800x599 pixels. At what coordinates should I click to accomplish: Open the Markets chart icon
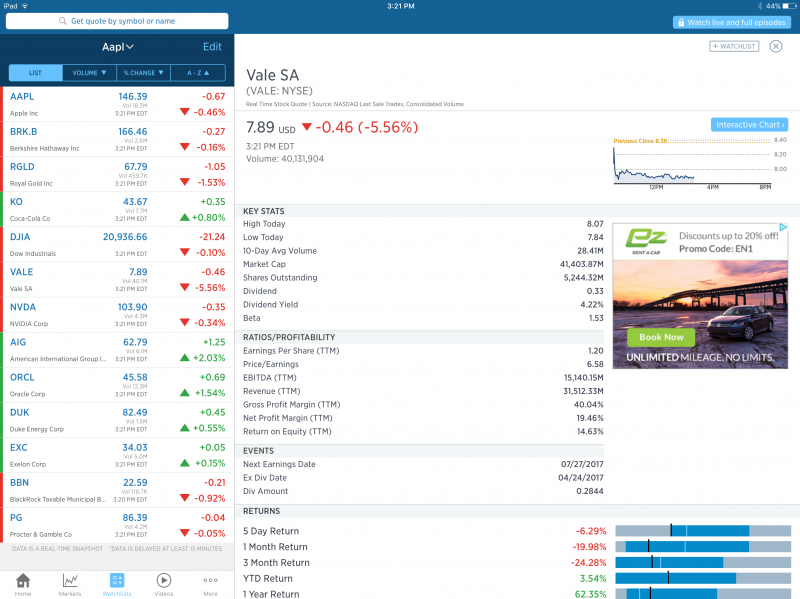coord(70,580)
